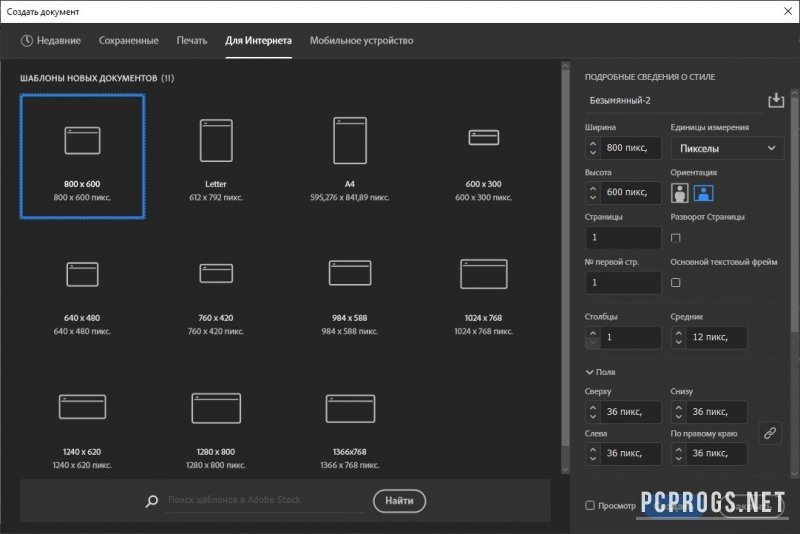Enable the Разворот Страницы checkbox
The width and height of the screenshot is (800, 534).
click(676, 238)
